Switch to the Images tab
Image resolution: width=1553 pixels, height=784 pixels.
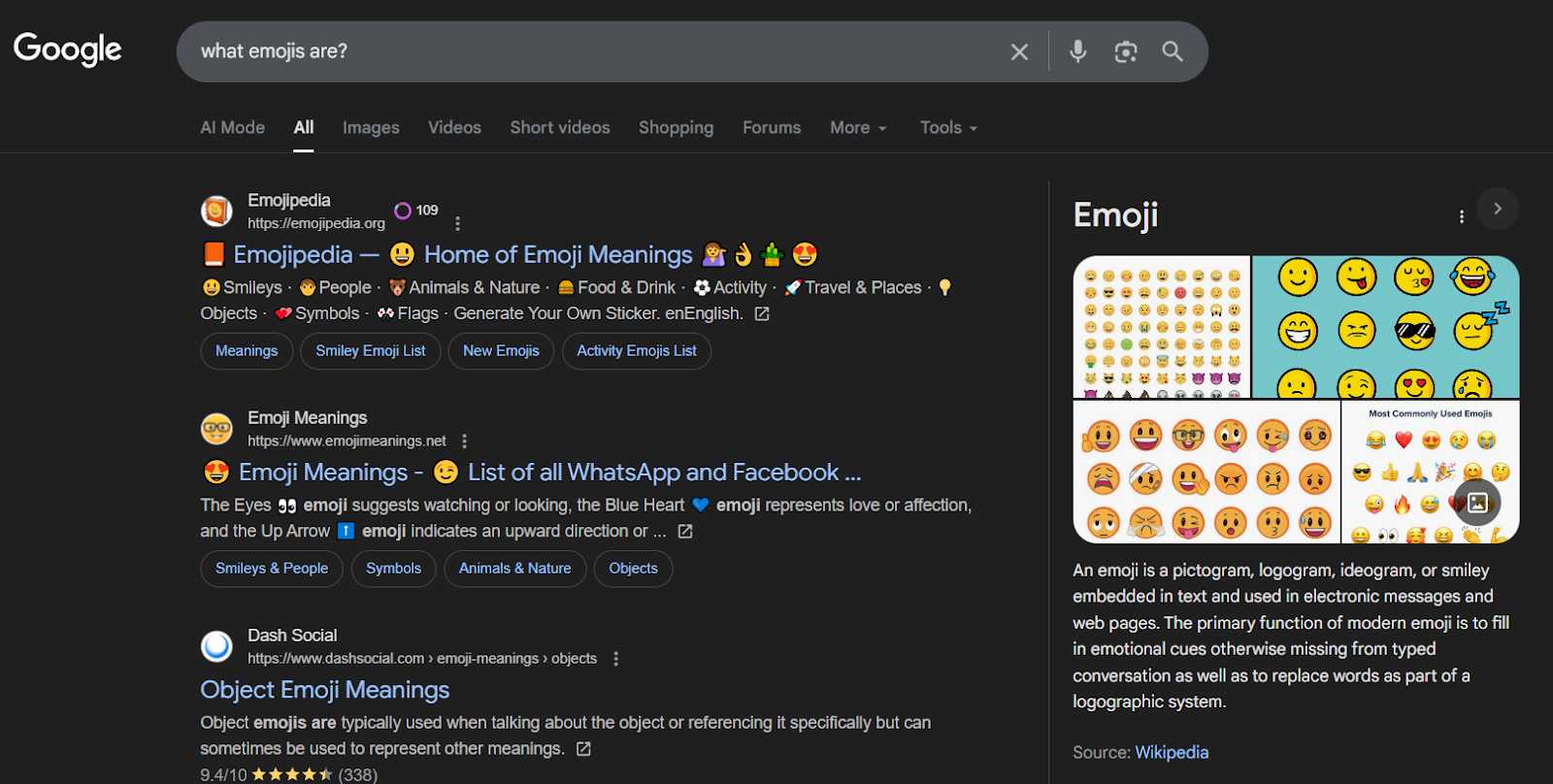(x=371, y=128)
